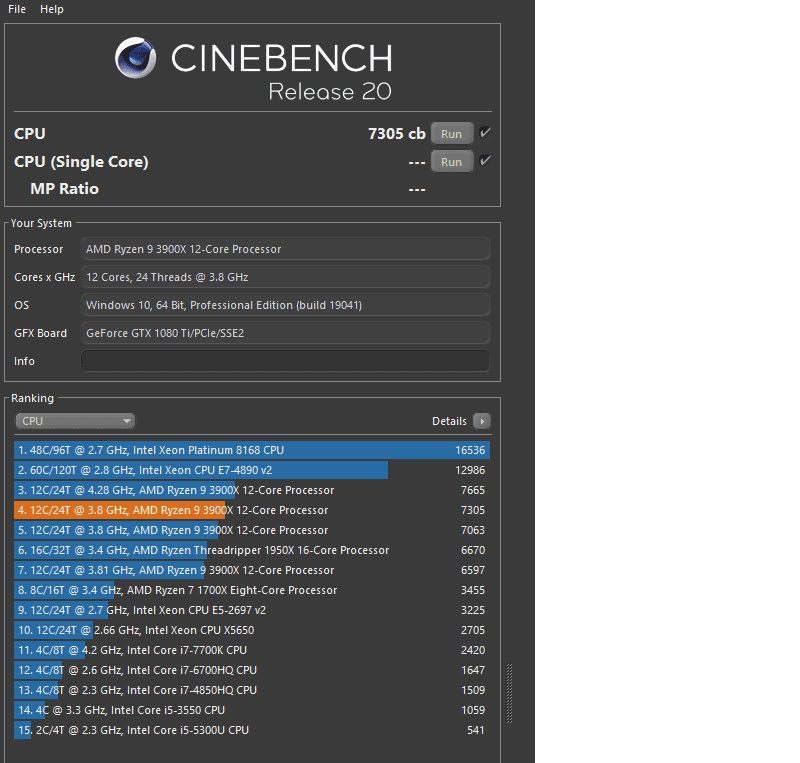This screenshot has width=800, height=763.
Task: Click the Cores x GHz field
Action: [285, 277]
